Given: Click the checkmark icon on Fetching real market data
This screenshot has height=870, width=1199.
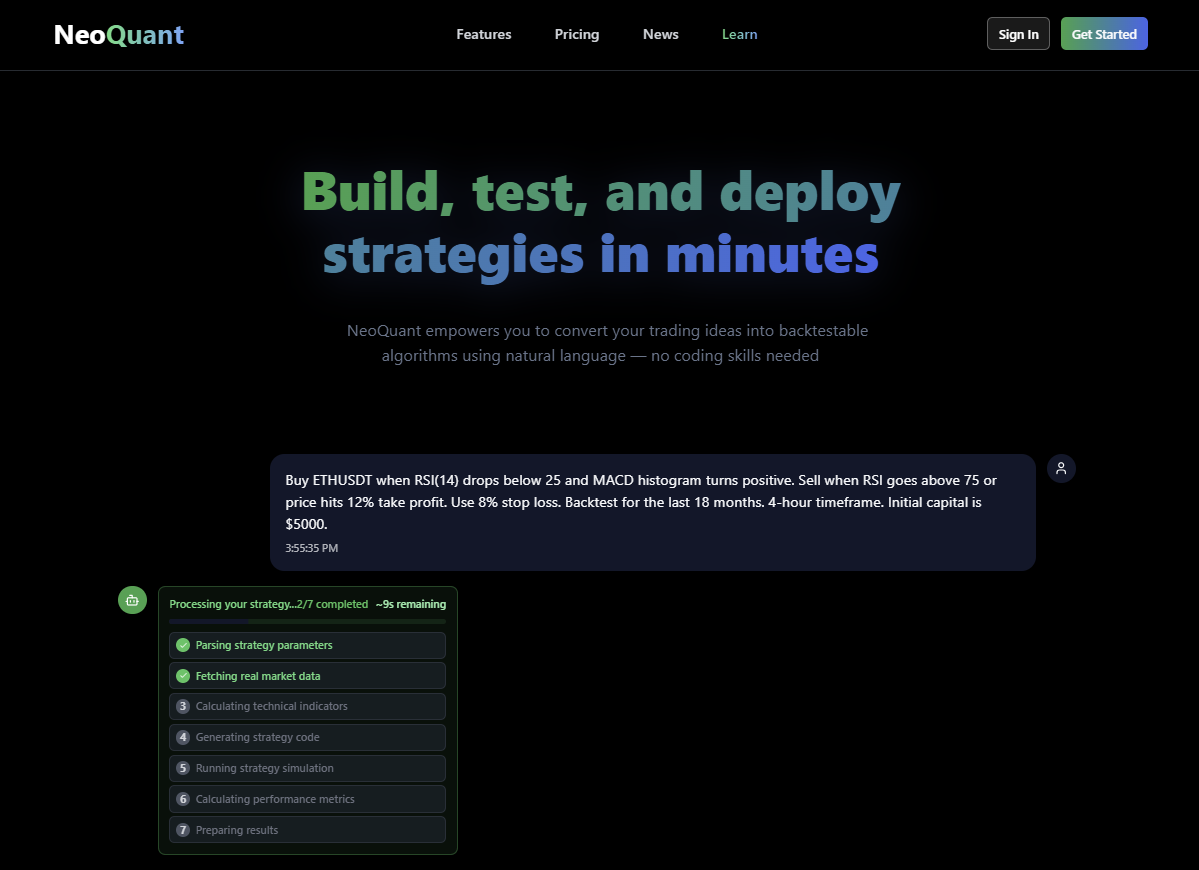Looking at the screenshot, I should (182, 676).
